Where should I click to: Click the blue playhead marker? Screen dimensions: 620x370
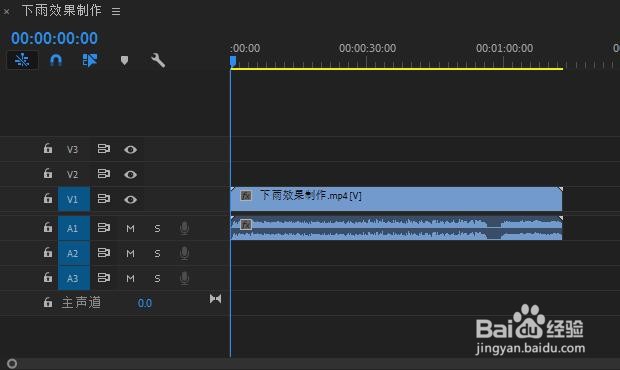[233, 61]
